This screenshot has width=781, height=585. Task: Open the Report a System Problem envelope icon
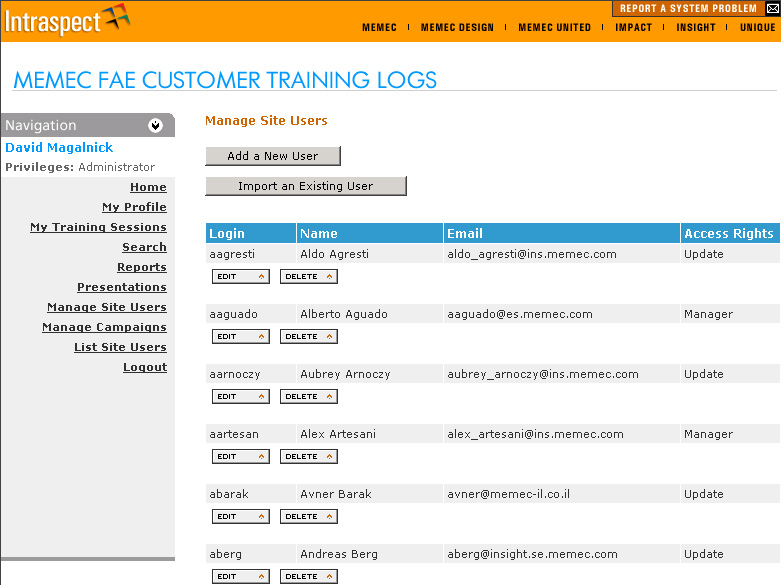[773, 8]
